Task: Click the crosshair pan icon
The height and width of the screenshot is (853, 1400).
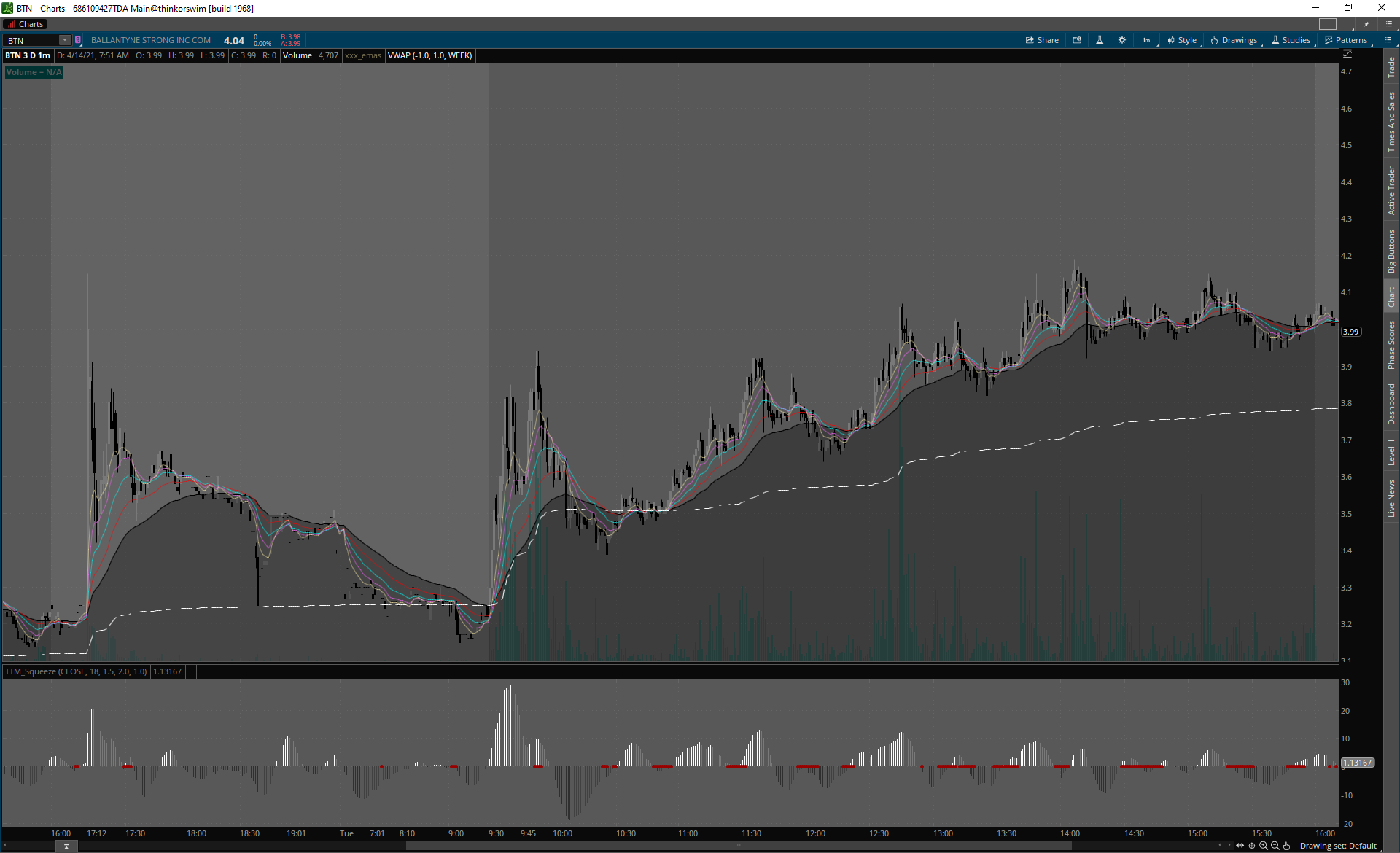Action: coord(1252,846)
